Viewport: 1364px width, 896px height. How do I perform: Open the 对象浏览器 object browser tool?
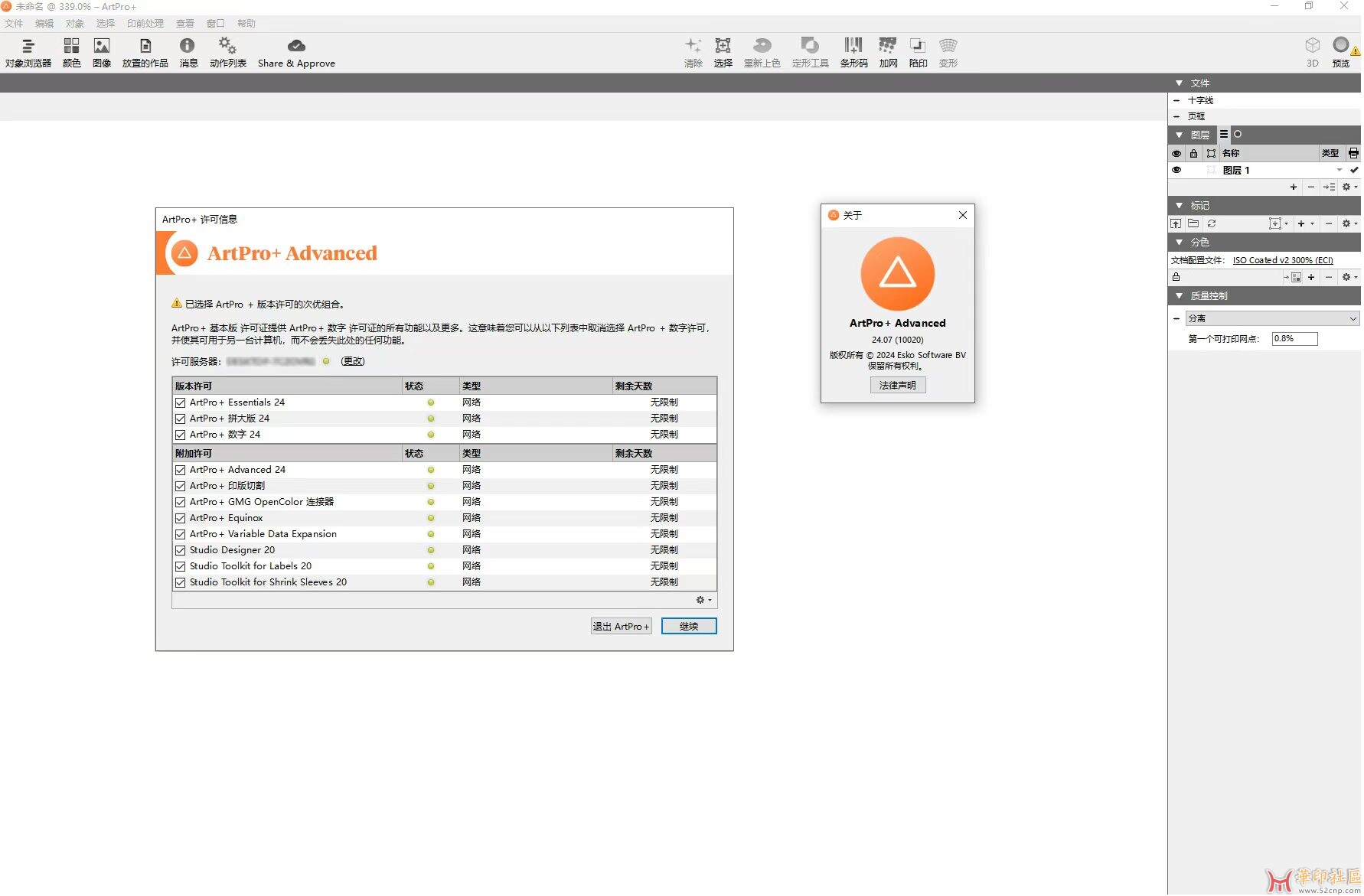pos(28,54)
